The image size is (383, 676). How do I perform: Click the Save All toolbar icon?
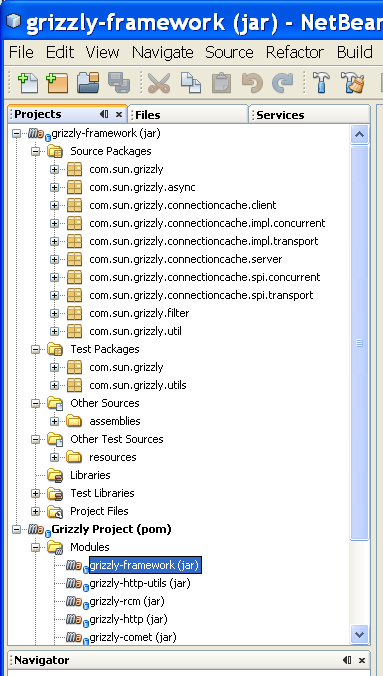pyautogui.click(x=119, y=82)
